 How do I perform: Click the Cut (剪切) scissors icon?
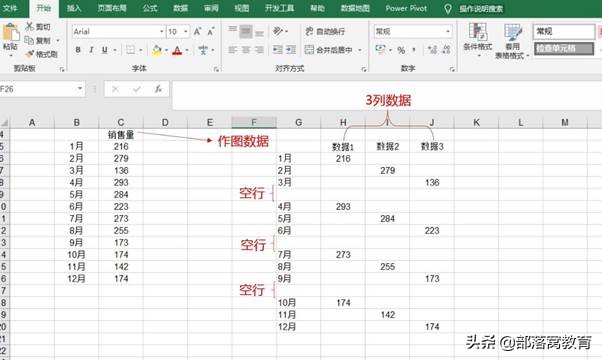29,26
